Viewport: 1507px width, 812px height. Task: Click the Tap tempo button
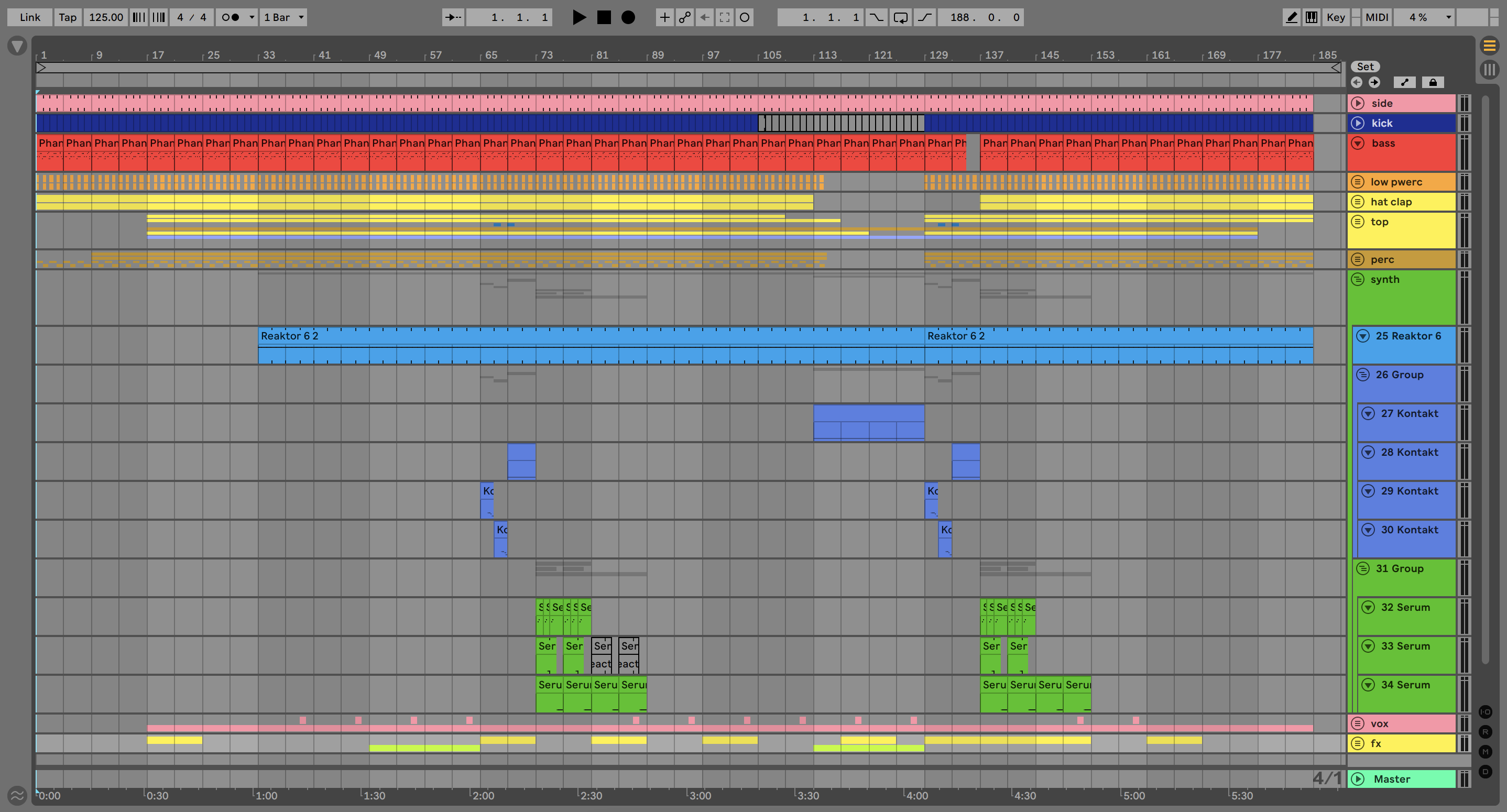coord(67,17)
